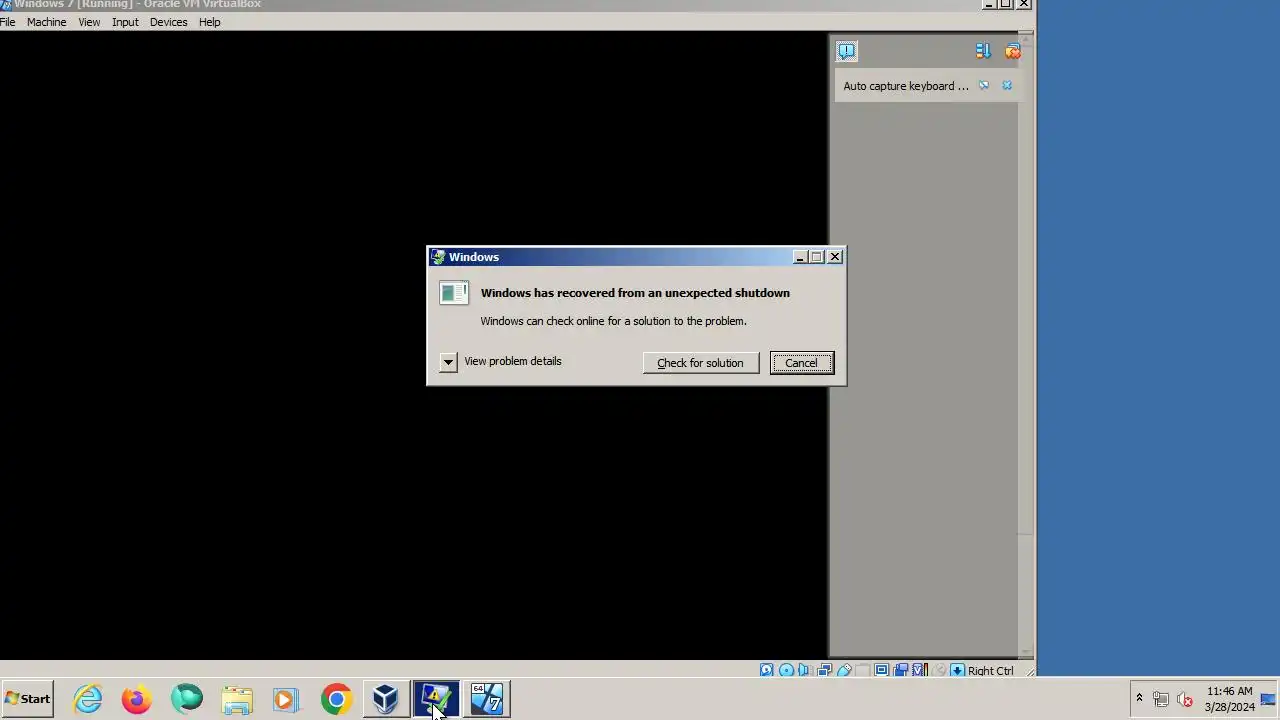Show hidden system tray icons
Image resolution: width=1280 pixels, height=720 pixels.
[1139, 698]
